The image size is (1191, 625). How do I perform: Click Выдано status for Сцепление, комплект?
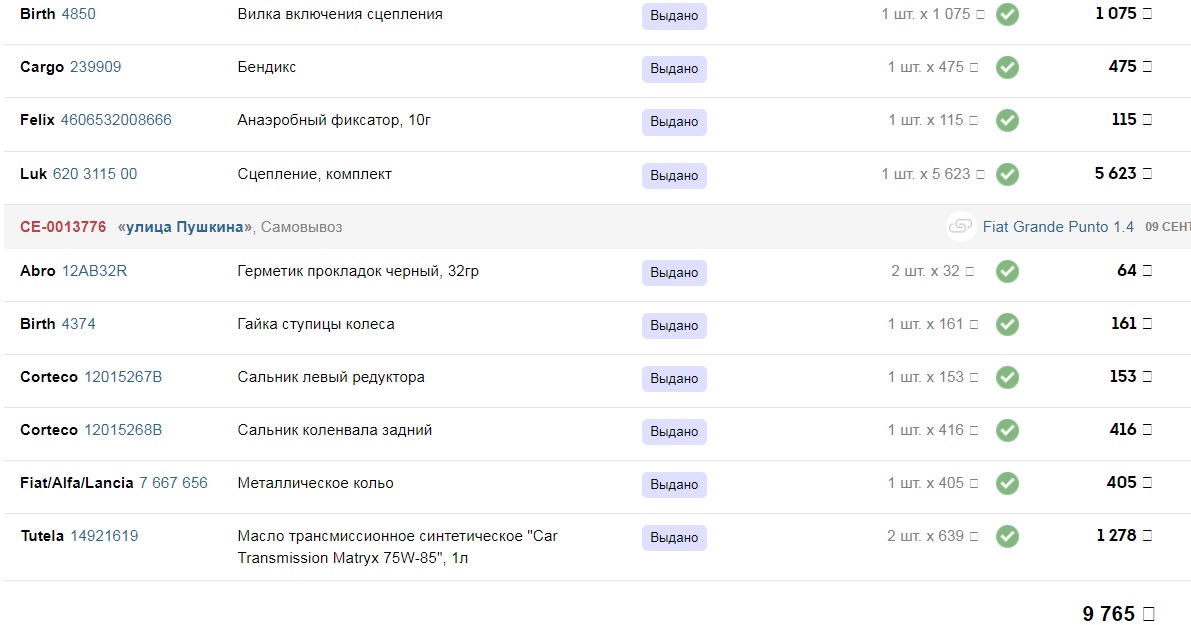[x=674, y=176]
